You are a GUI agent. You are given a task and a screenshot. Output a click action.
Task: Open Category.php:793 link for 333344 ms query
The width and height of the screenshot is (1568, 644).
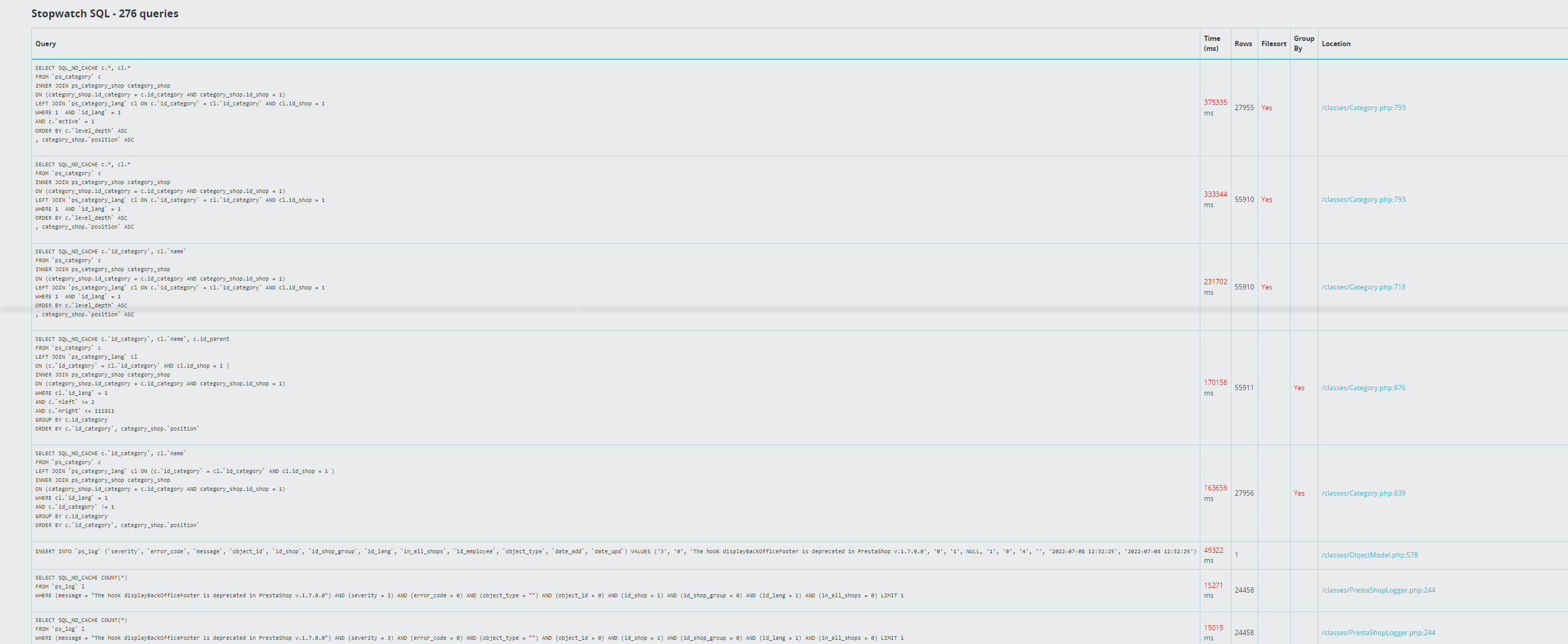coord(1363,200)
